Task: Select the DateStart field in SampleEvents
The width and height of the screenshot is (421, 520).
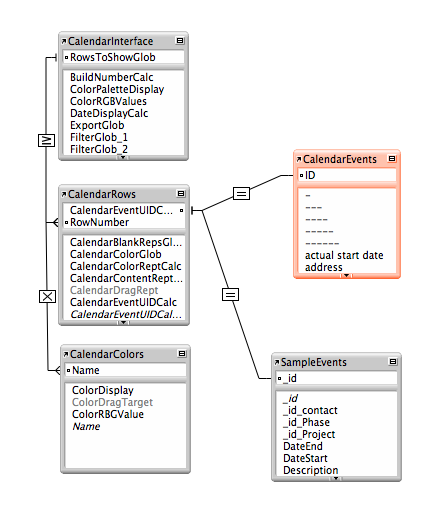Action: 305,458
